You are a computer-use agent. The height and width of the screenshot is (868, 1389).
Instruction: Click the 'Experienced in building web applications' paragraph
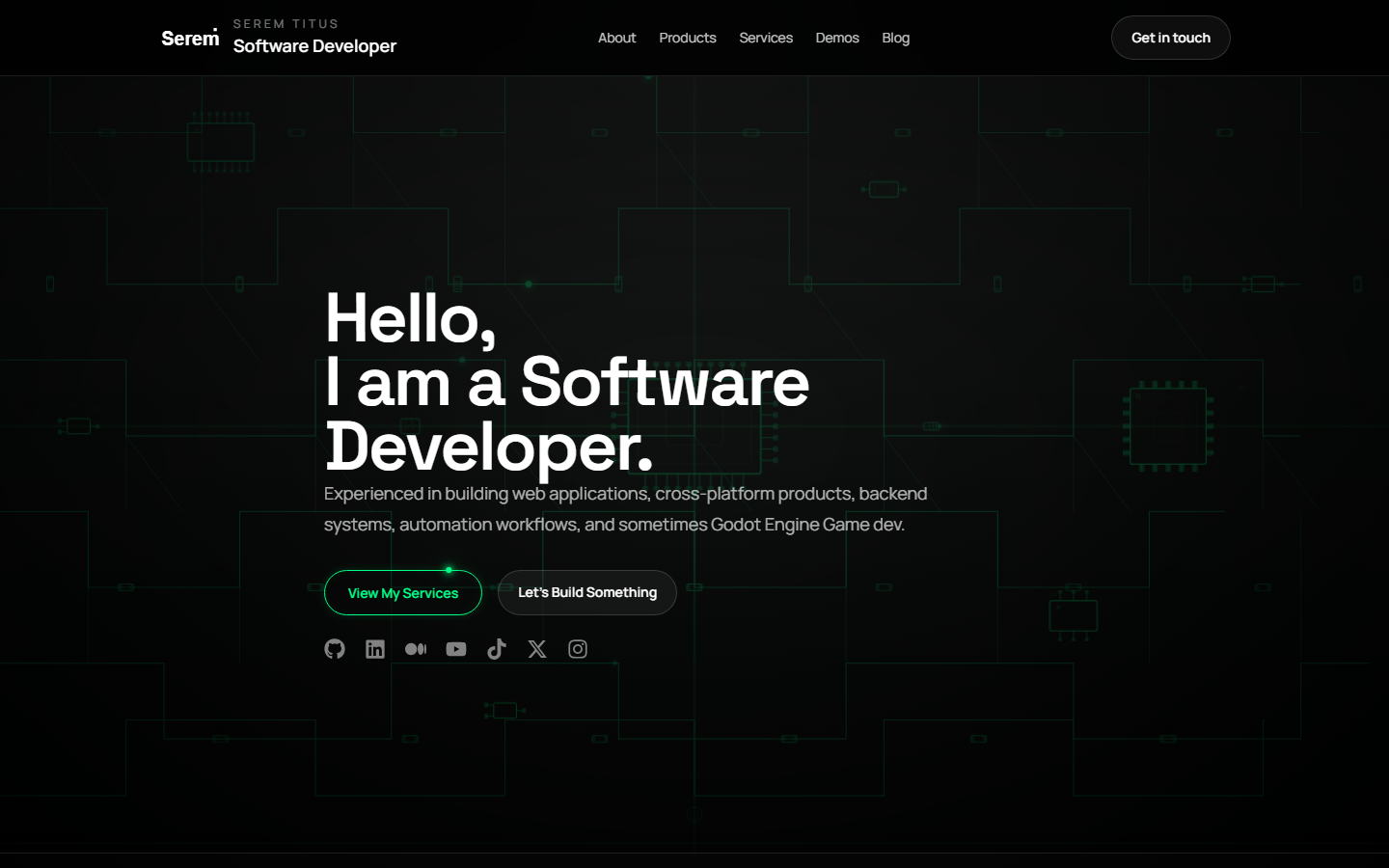point(625,509)
